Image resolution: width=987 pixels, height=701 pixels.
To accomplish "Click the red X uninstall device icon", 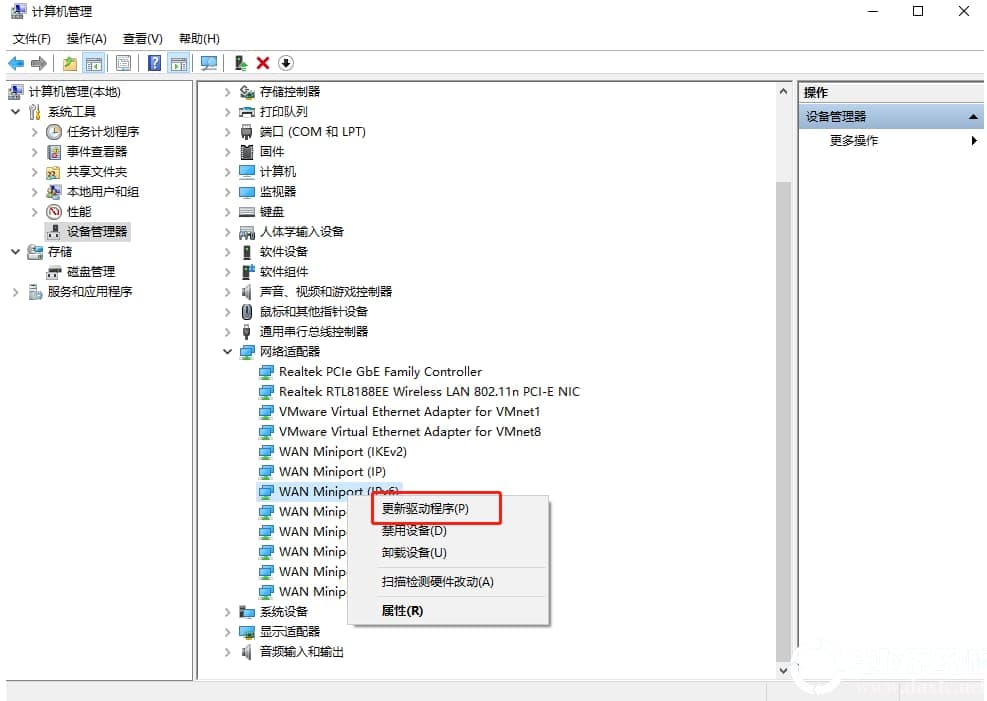I will click(x=262, y=62).
